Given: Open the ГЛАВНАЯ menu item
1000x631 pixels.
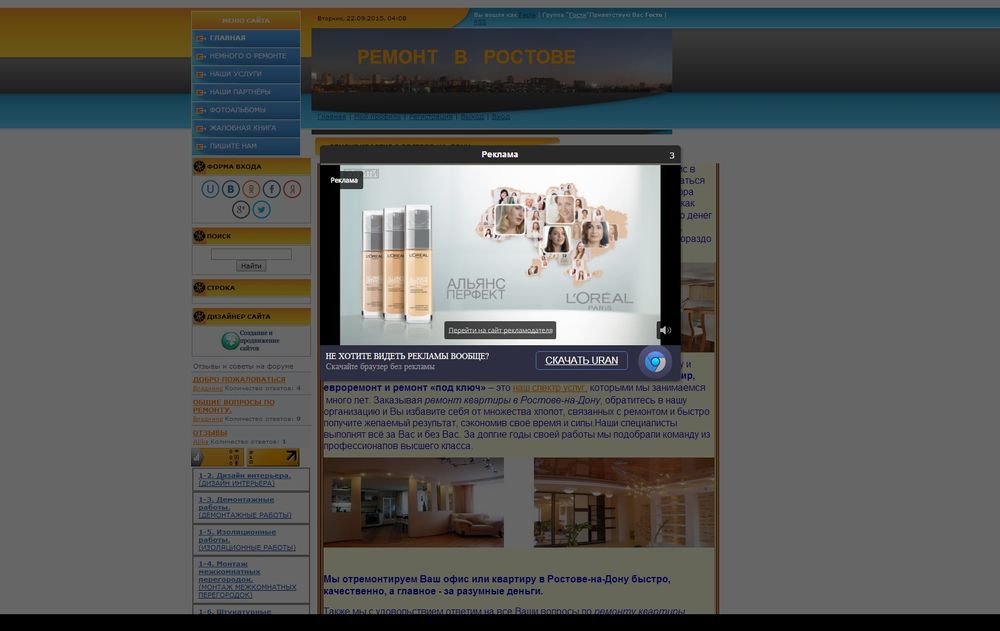Looking at the screenshot, I should coord(246,38).
